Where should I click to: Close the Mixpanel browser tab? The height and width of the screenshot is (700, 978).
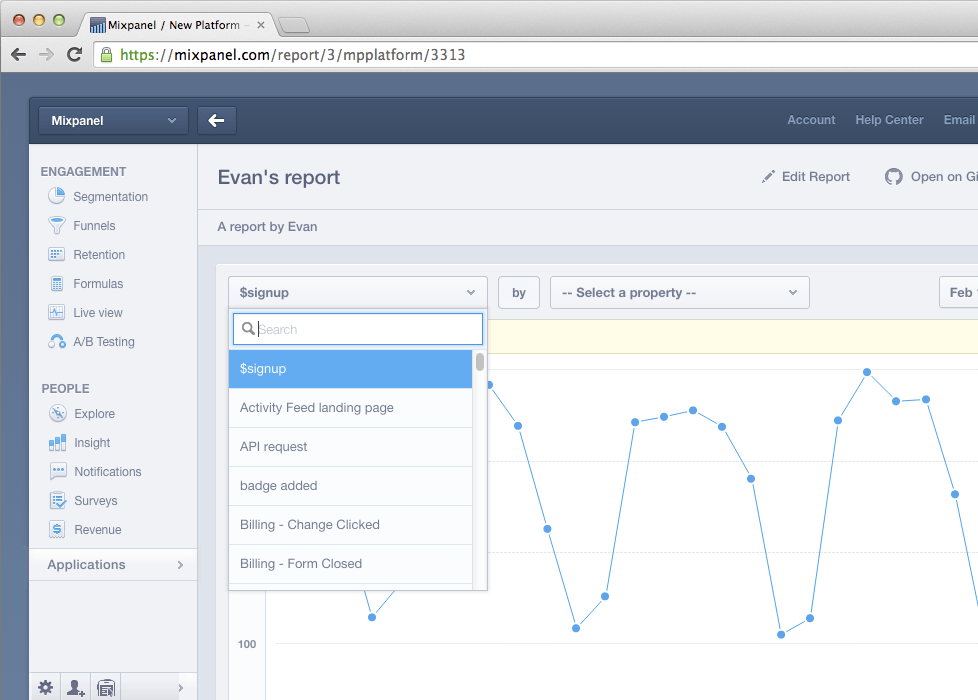pos(261,25)
